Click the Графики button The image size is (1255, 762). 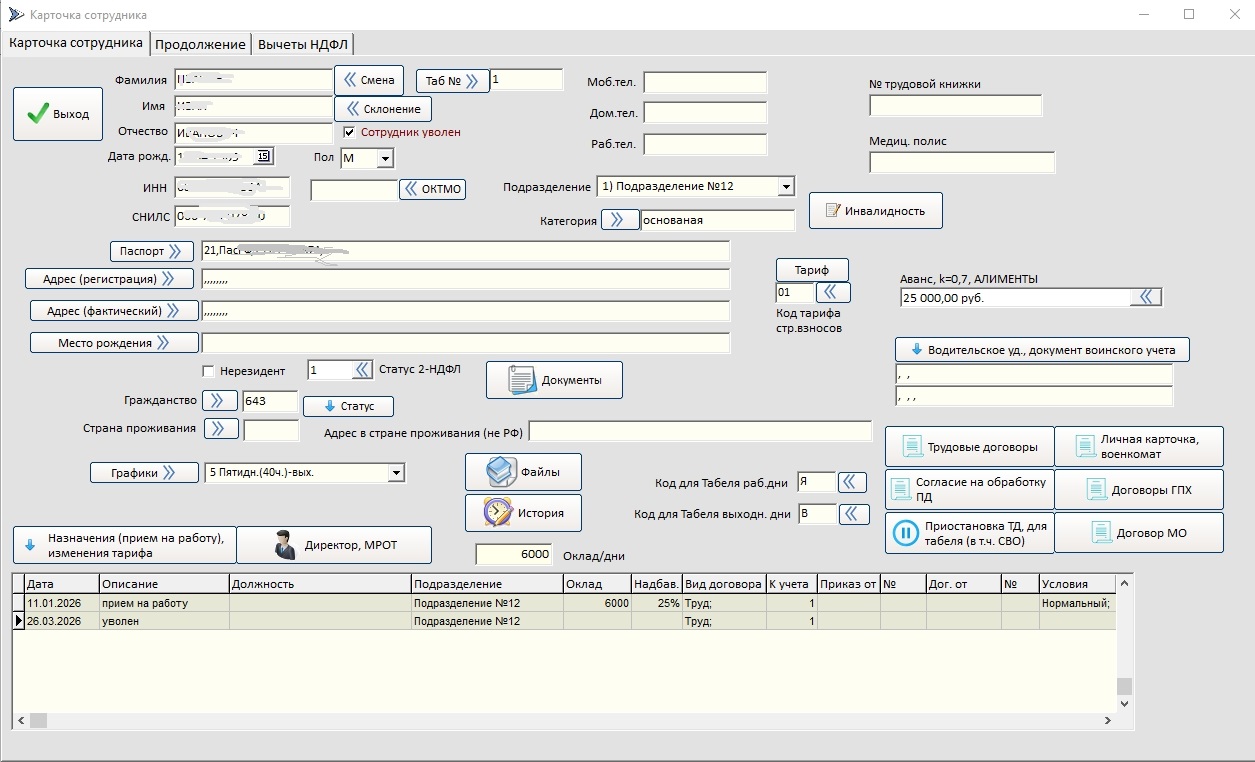click(x=145, y=473)
